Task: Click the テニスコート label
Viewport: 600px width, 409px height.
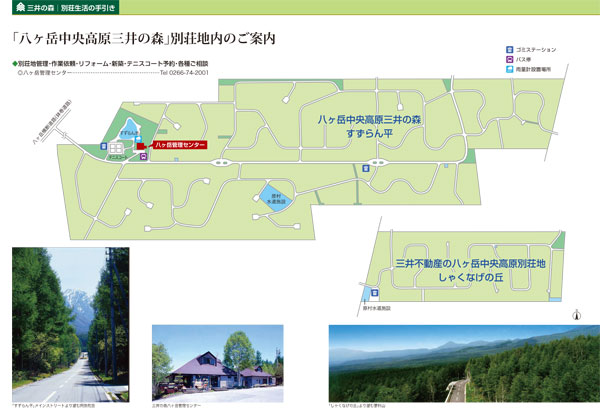Action: point(117,157)
